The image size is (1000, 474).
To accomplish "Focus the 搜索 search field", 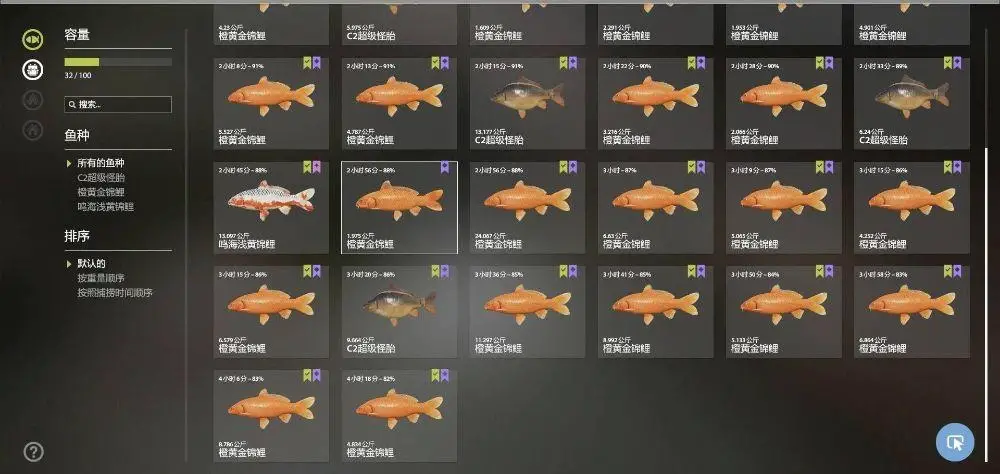I will click(x=118, y=105).
